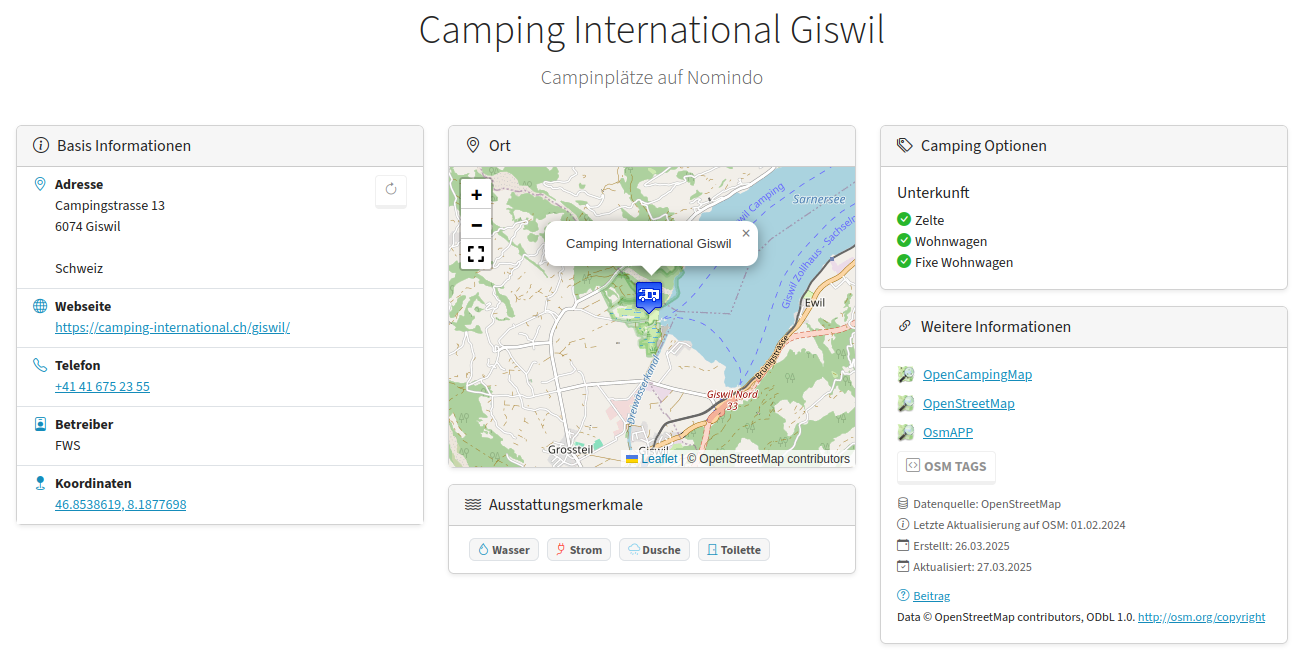Click the FWS operator text
The height and width of the screenshot is (663, 1308).
point(68,445)
